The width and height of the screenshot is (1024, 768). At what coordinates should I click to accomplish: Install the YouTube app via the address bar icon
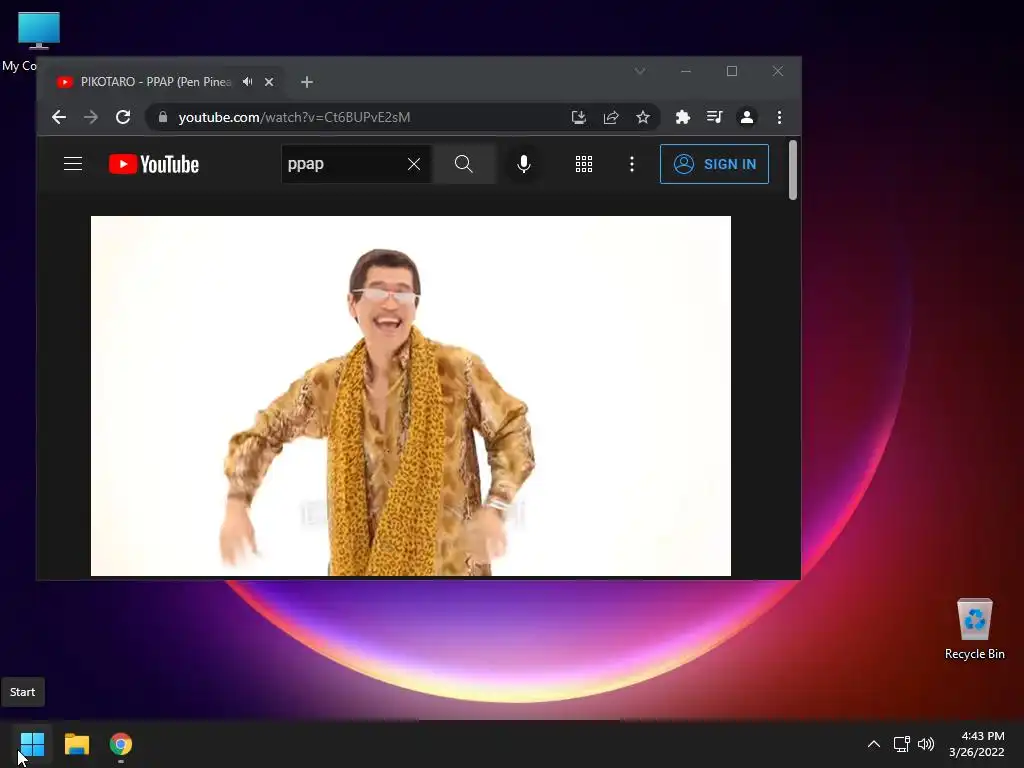[579, 117]
